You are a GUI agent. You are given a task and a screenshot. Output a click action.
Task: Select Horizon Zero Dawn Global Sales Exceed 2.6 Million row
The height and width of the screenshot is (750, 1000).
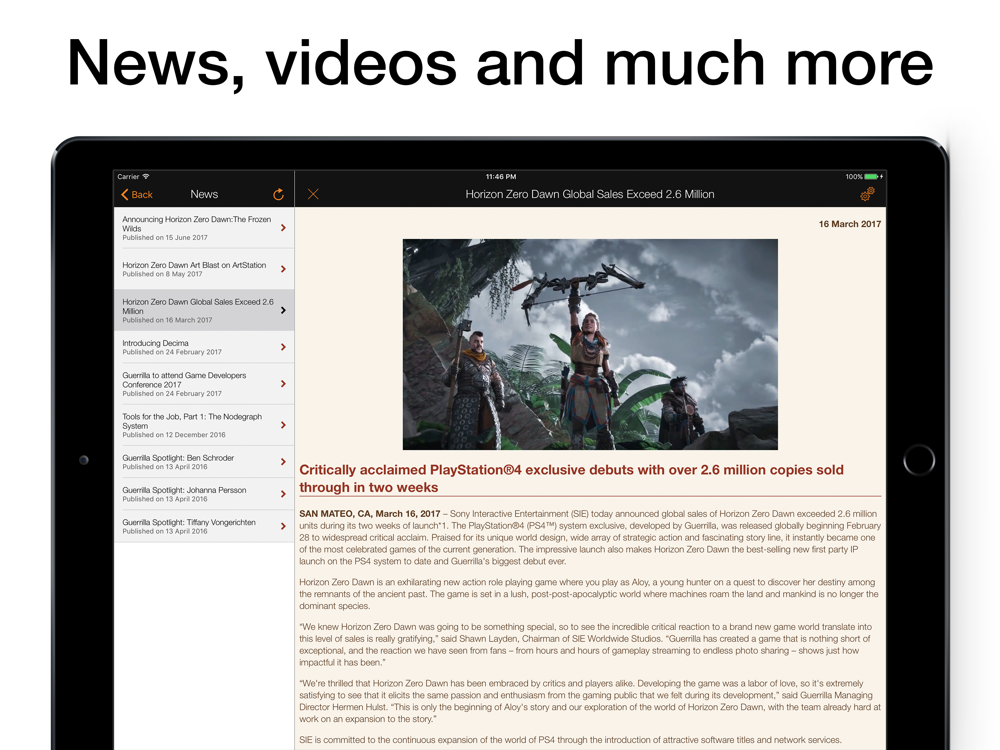click(x=204, y=310)
